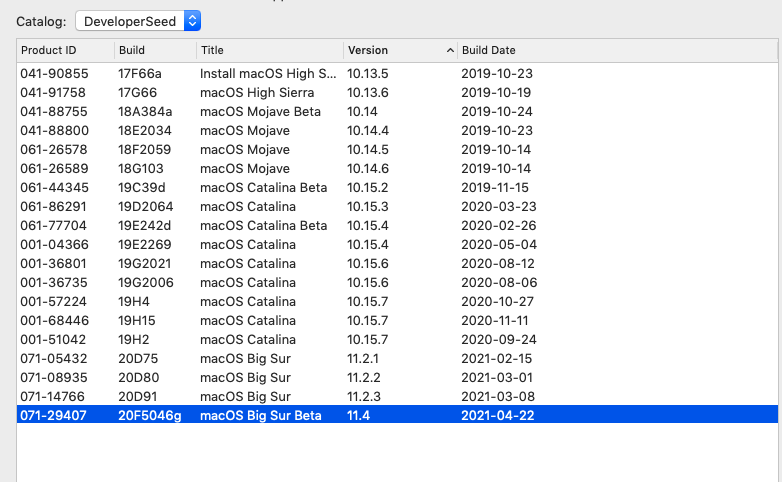Click build date 2020-02-26

pyautogui.click(x=499, y=226)
